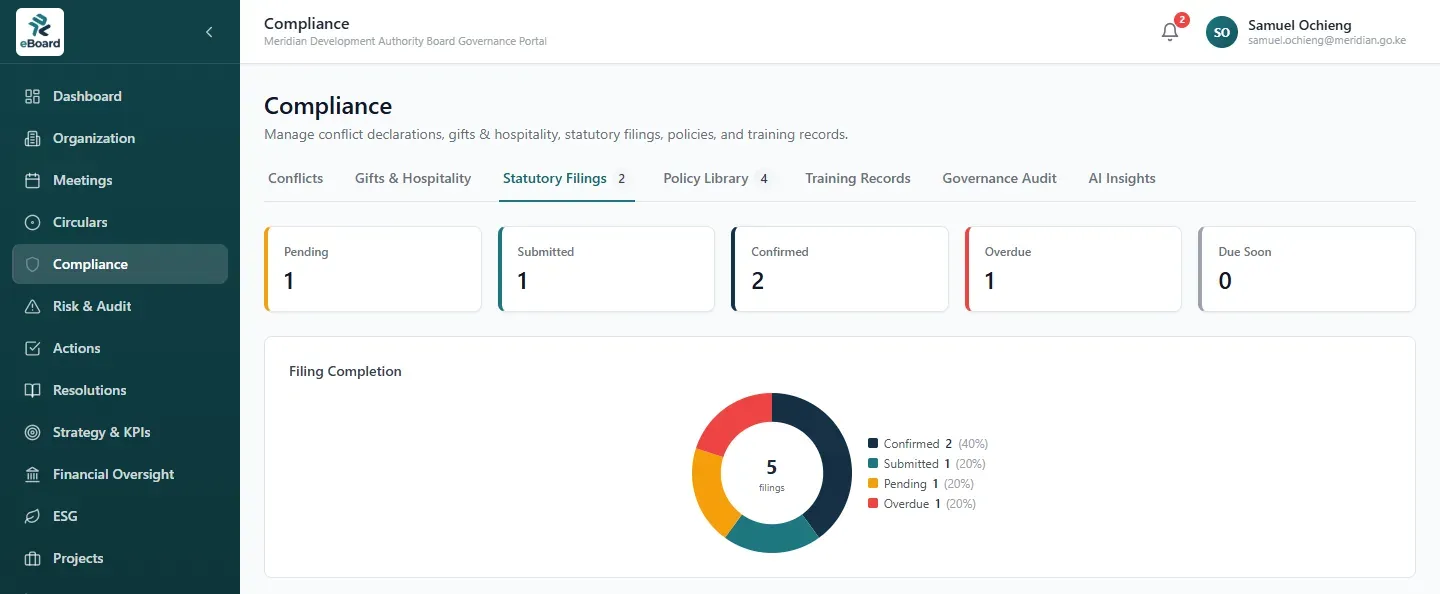Click the Dashboard grid icon
This screenshot has height=594, width=1440.
pos(32,96)
